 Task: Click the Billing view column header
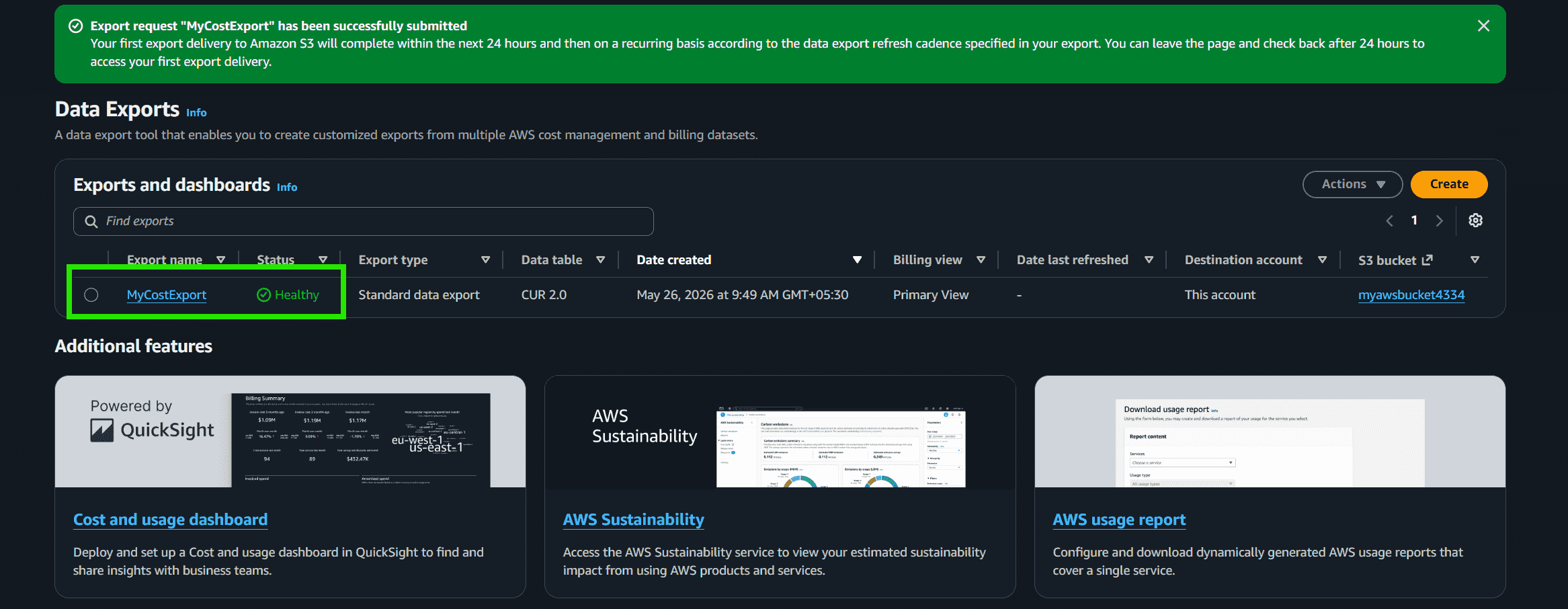927,259
